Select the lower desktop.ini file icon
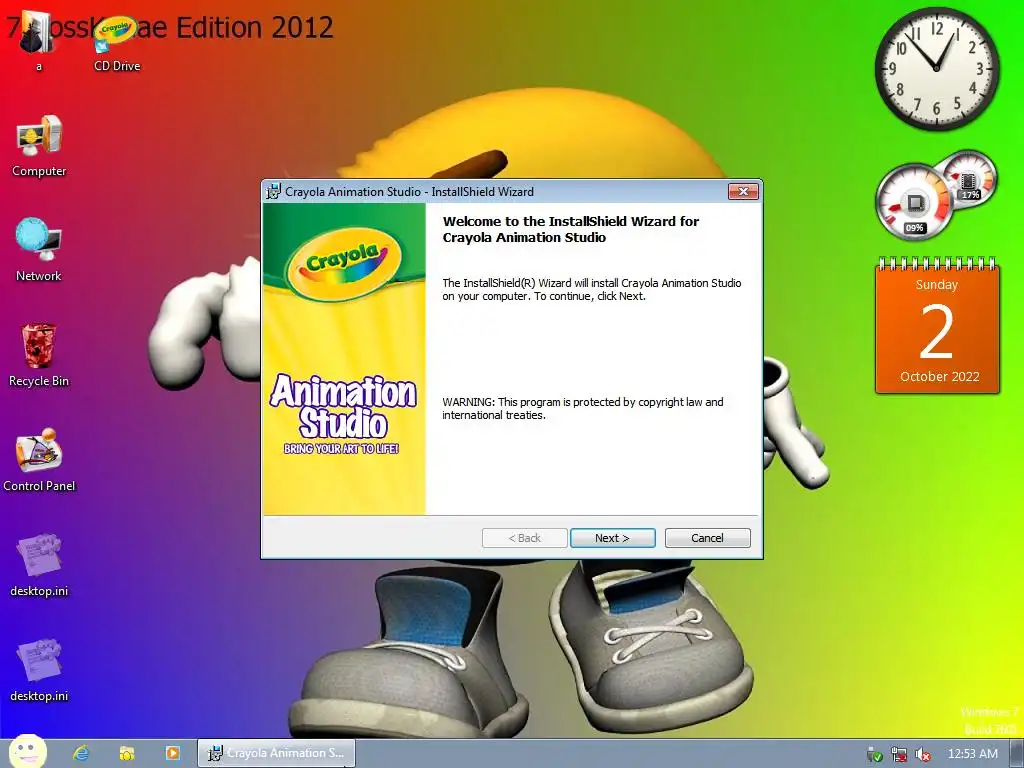1024x768 pixels. coord(39,670)
